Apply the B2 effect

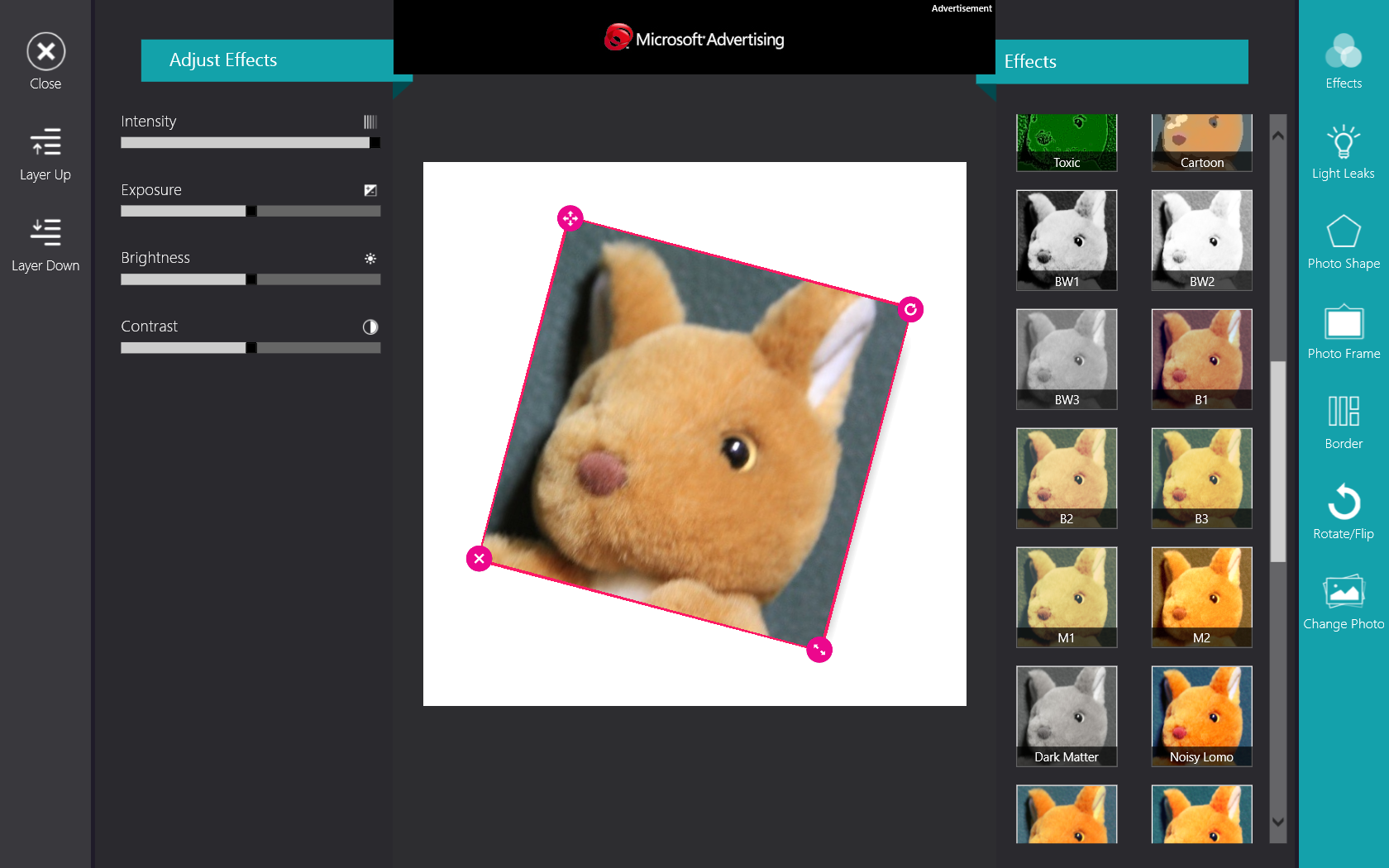point(1067,479)
